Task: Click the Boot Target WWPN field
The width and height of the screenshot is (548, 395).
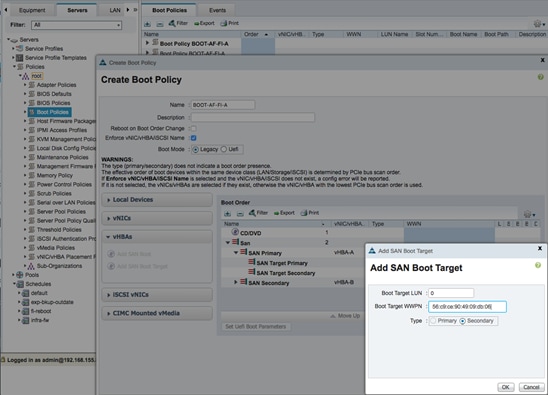Action: 467,307
